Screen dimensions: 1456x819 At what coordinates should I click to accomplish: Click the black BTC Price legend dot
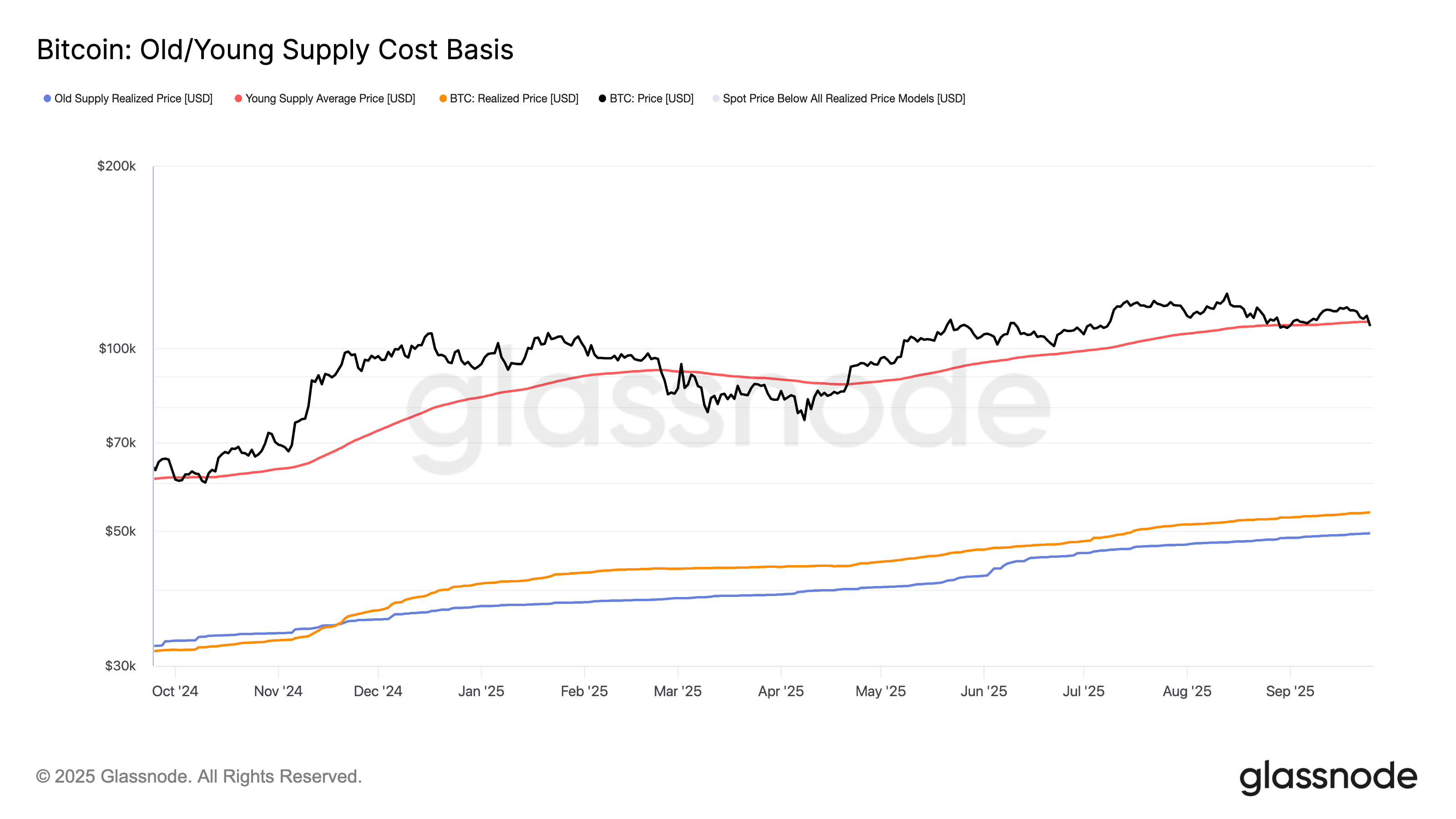[602, 98]
